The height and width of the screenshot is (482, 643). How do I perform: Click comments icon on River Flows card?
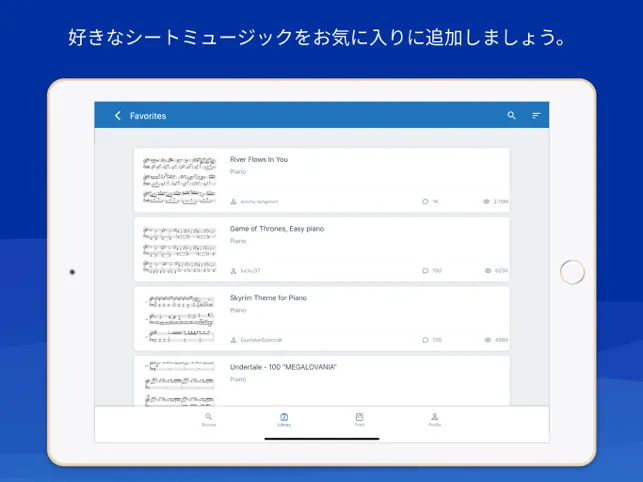click(425, 201)
